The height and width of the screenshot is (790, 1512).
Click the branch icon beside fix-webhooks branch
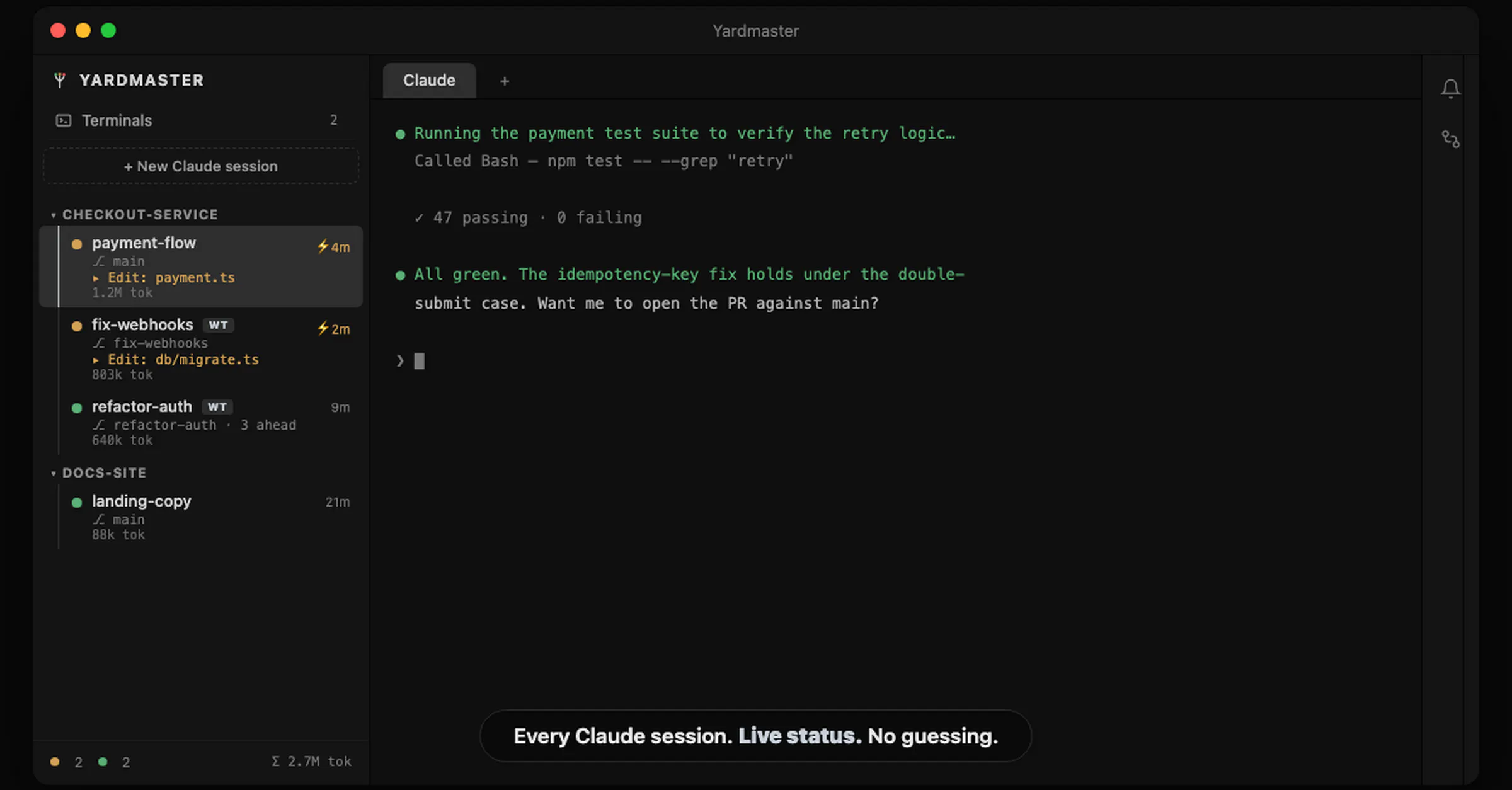[x=99, y=343]
